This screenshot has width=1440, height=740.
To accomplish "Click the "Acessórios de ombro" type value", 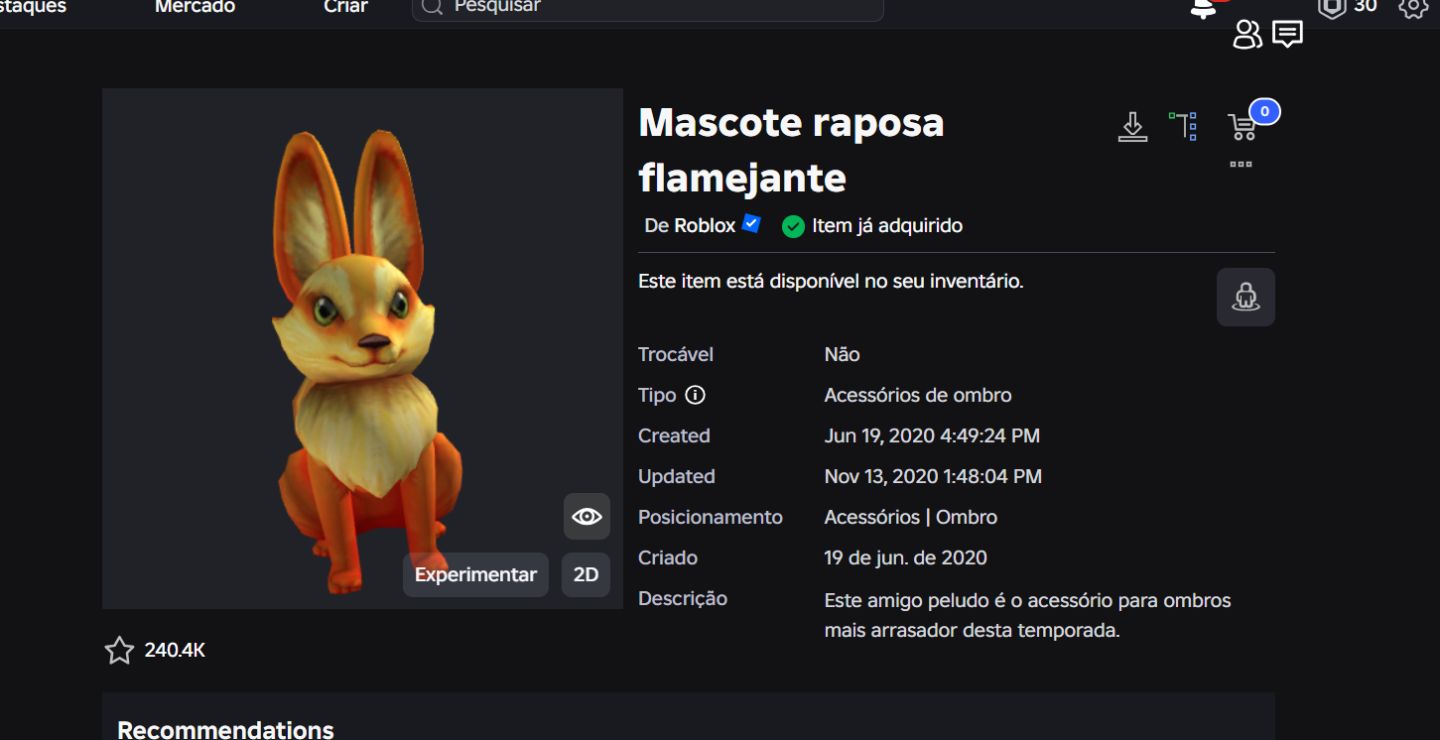I will coord(918,395).
